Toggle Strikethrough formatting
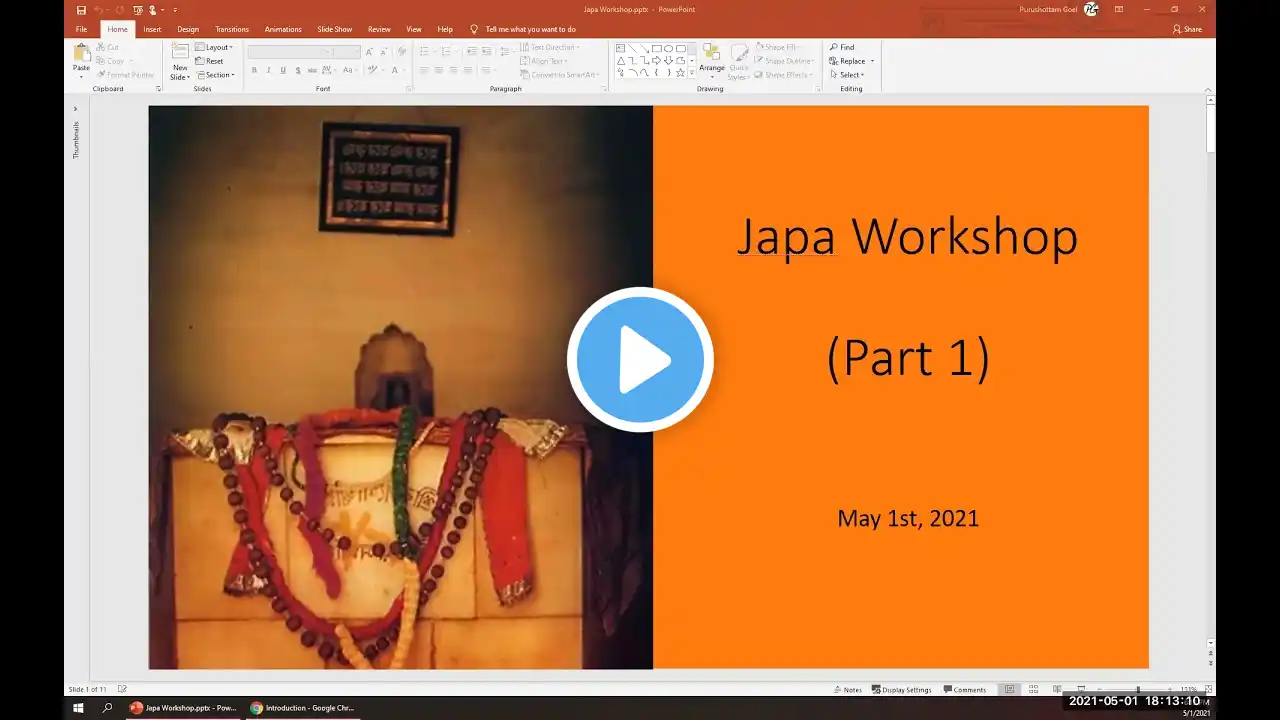Viewport: 1280px width, 720px height. [x=313, y=70]
